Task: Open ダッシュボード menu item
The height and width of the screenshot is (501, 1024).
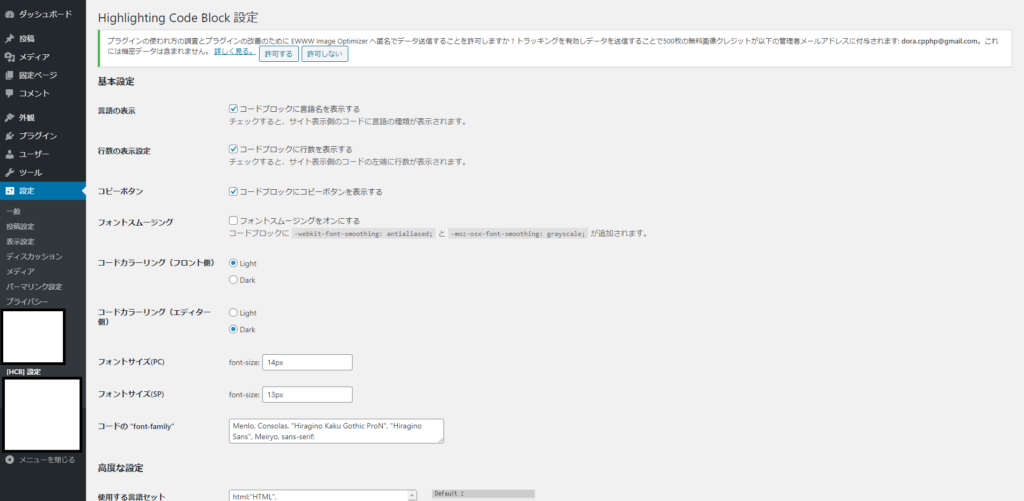Action: click(x=42, y=14)
